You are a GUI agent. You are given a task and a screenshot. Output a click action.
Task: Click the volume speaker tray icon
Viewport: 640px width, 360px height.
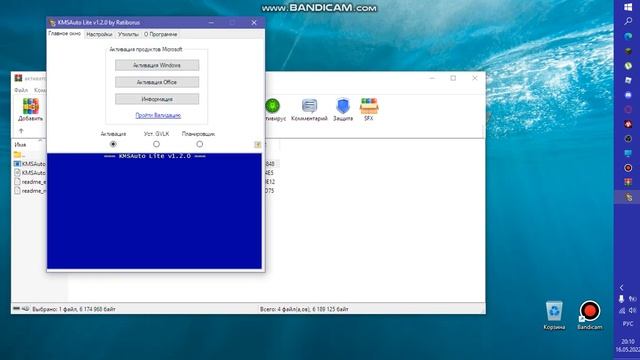click(x=632, y=311)
